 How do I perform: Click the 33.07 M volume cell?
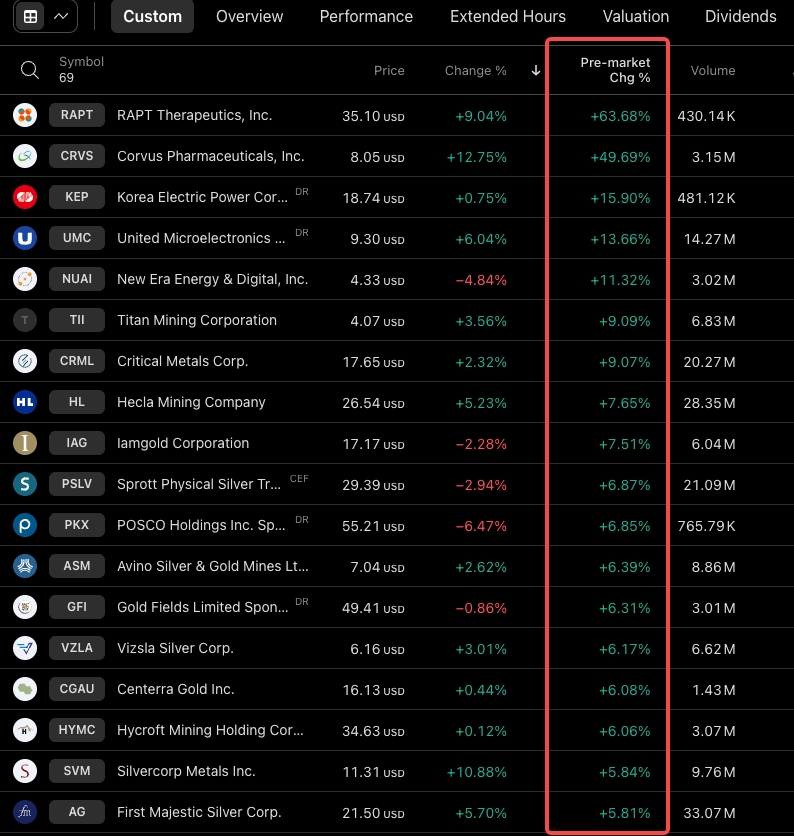709,813
